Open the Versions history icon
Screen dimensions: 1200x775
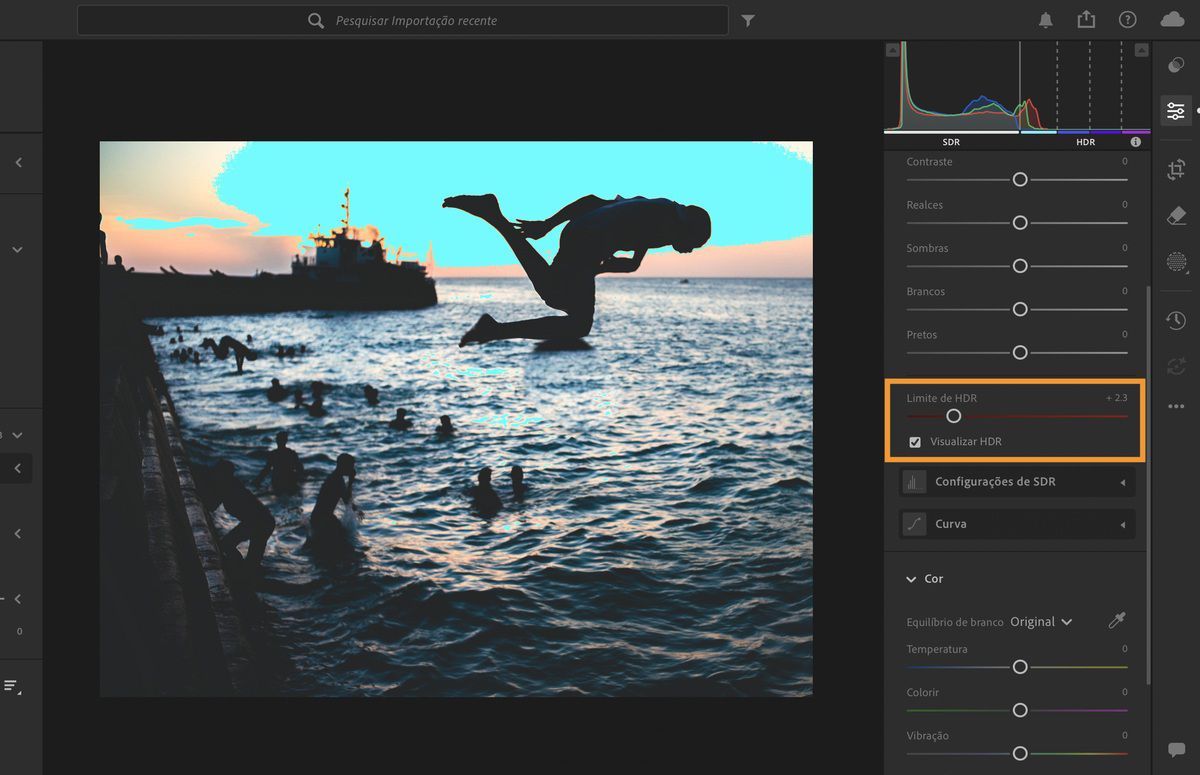[x=1176, y=320]
